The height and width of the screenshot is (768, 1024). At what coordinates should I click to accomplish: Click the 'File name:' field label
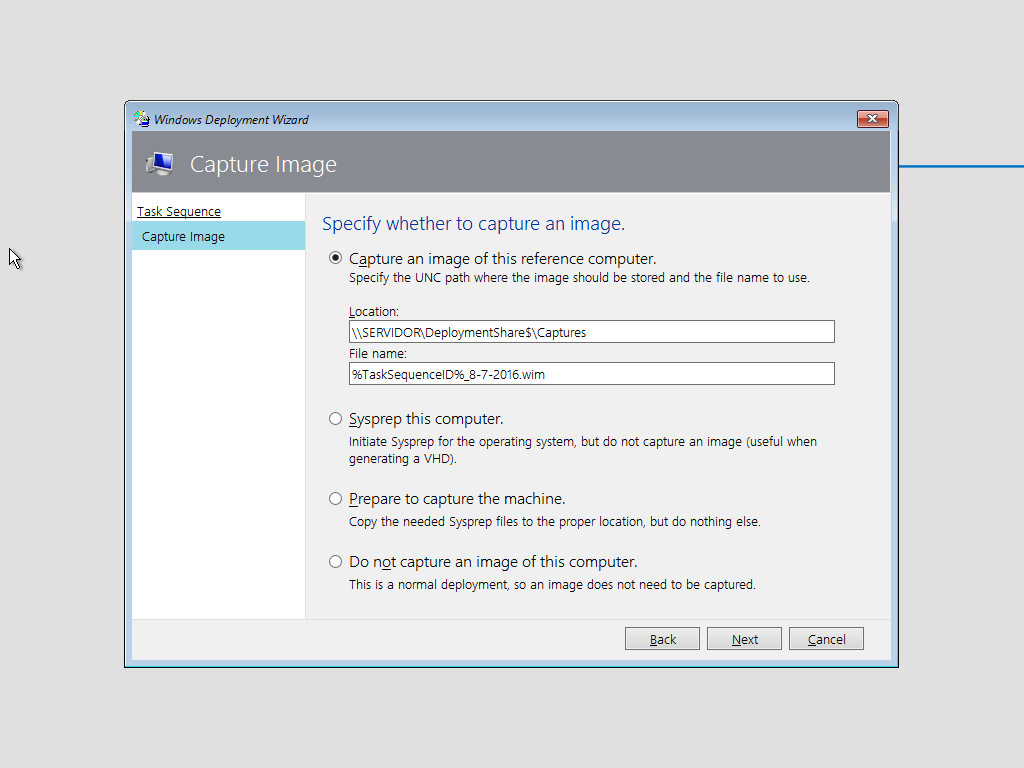[x=377, y=353]
